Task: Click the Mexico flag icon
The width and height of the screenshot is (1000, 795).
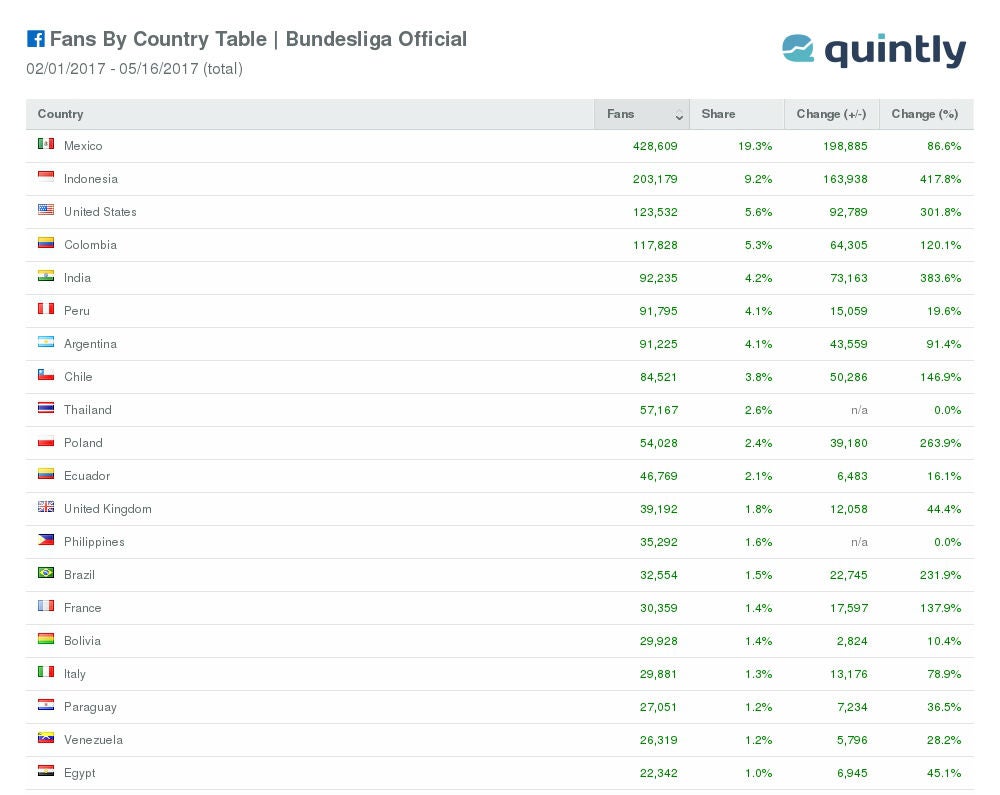Action: tap(46, 145)
